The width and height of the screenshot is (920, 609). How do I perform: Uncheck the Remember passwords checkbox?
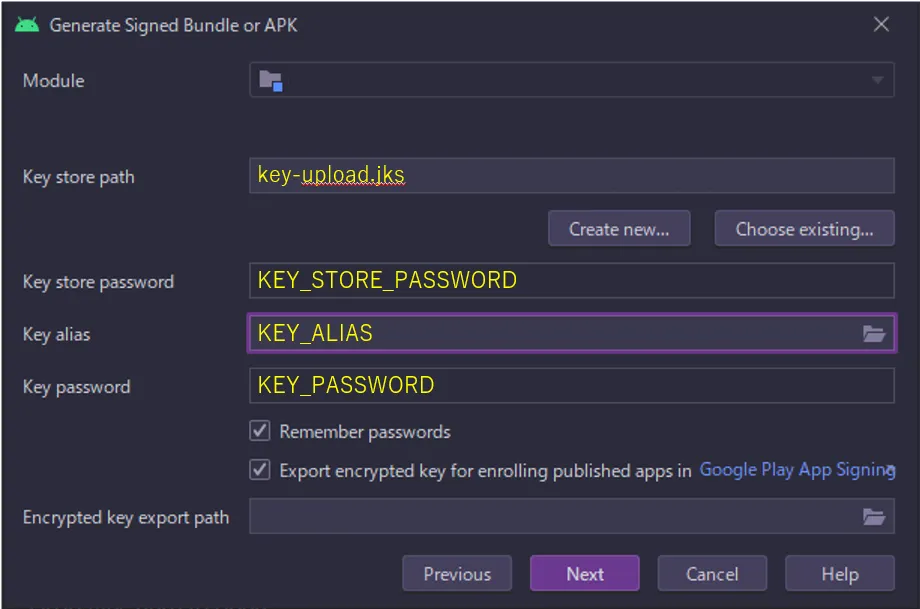[260, 431]
